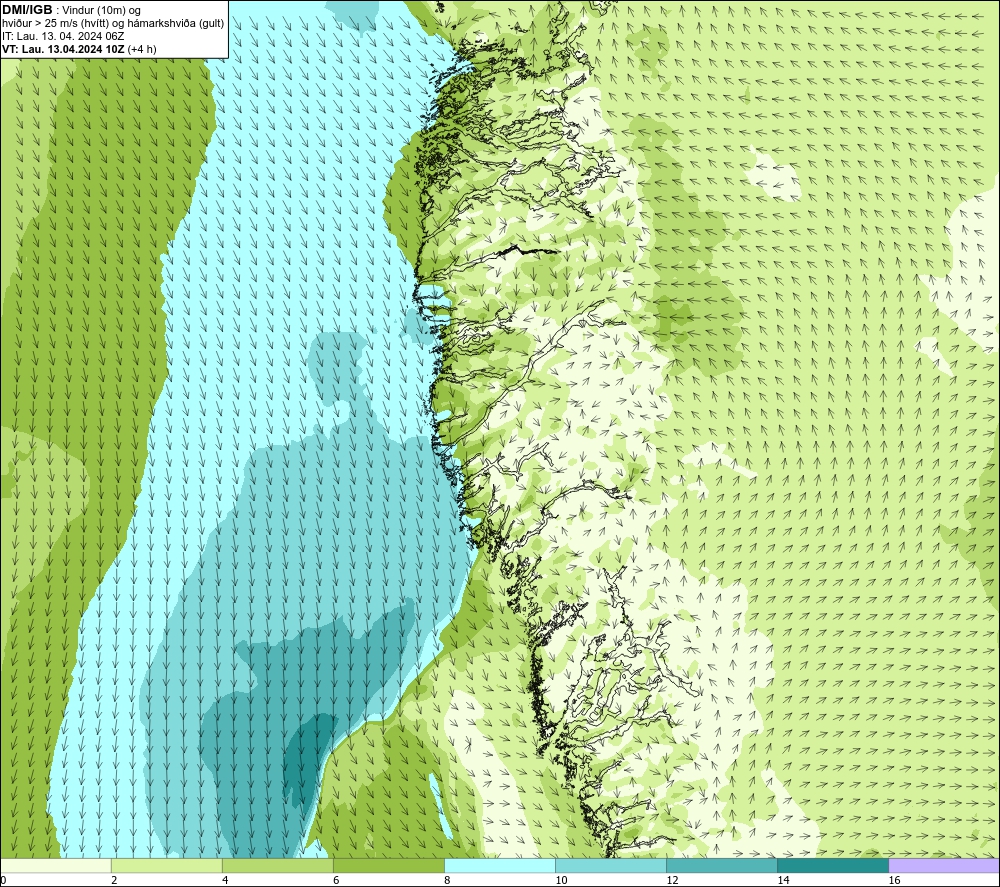
Task: Click the dark teal 14–16 m/s swatch
Action: [832, 866]
